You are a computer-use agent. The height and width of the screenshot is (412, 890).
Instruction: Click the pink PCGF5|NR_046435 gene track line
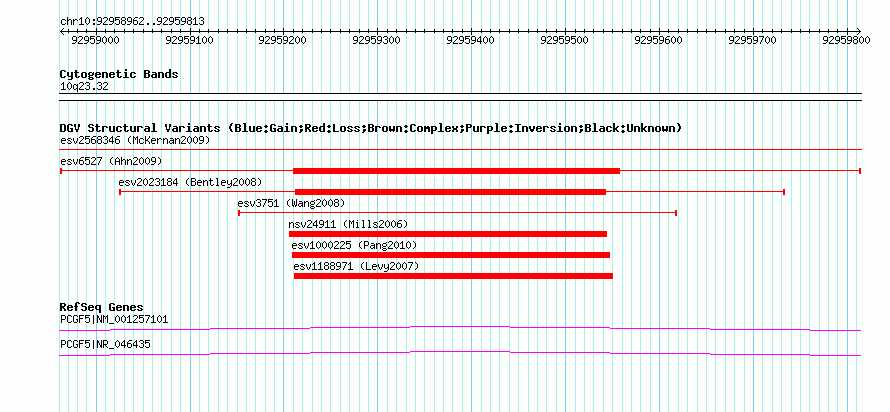pos(460,353)
